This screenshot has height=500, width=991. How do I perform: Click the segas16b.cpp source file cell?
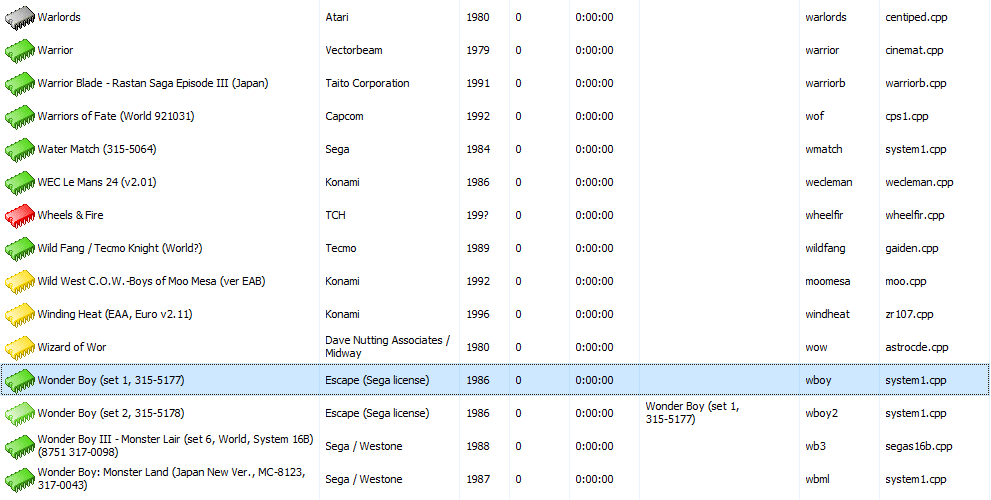(918, 446)
